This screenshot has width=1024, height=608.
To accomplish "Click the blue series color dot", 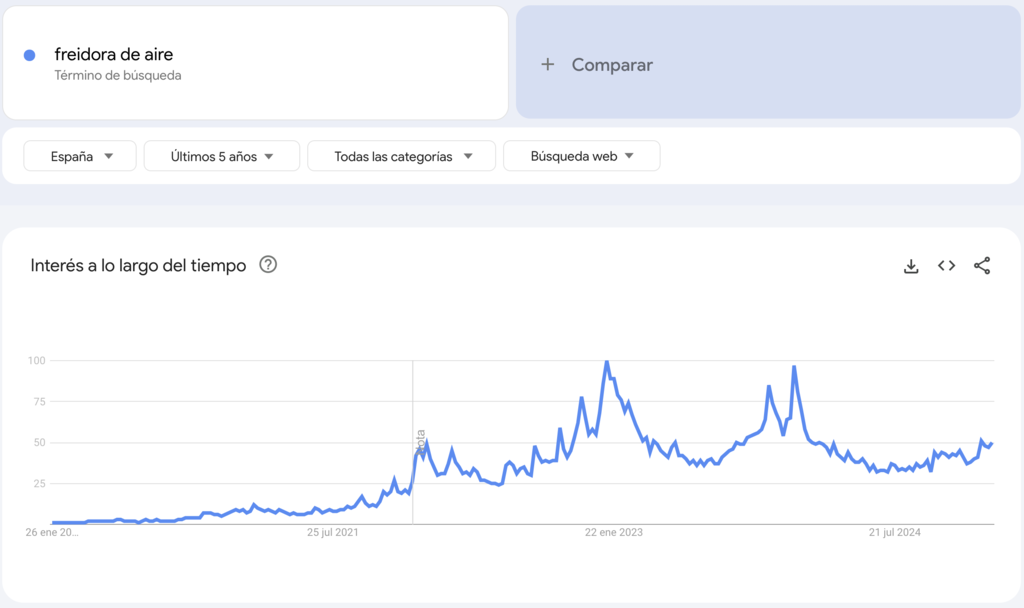I will 29,53.
